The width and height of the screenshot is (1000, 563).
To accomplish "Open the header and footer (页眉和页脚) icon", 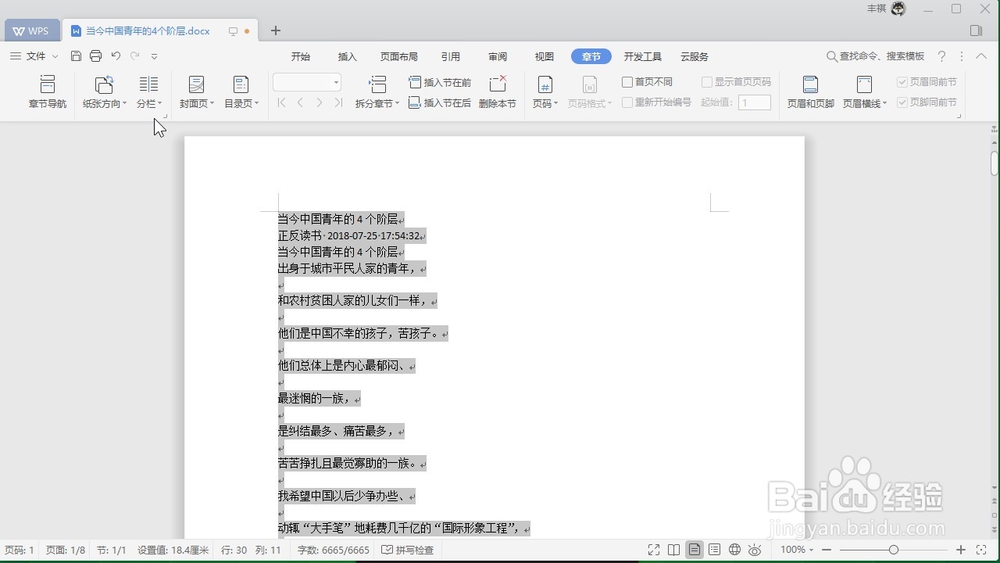I will pyautogui.click(x=810, y=85).
